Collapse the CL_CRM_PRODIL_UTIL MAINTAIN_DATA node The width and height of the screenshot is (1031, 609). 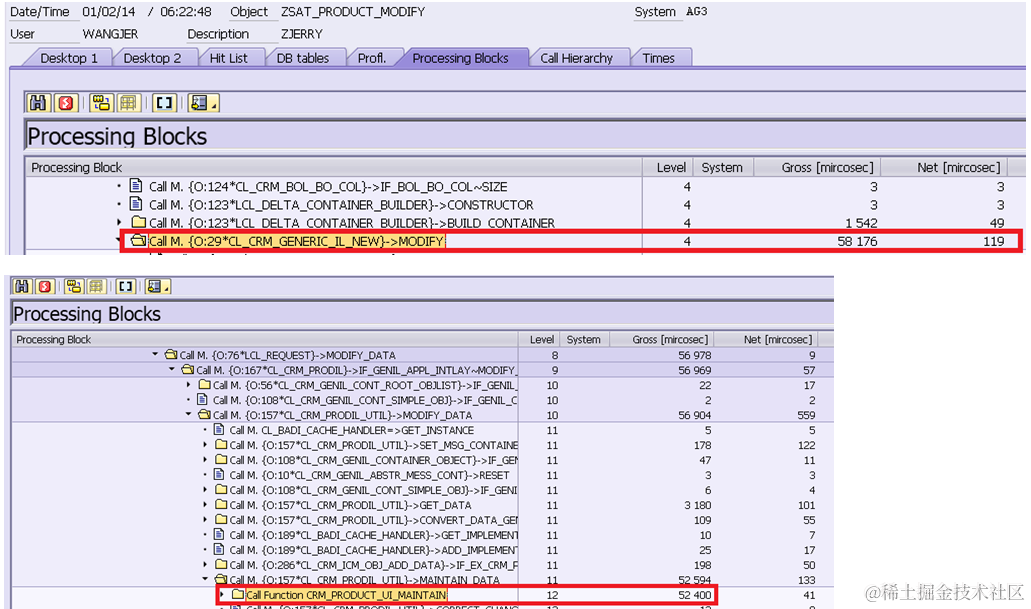point(205,579)
